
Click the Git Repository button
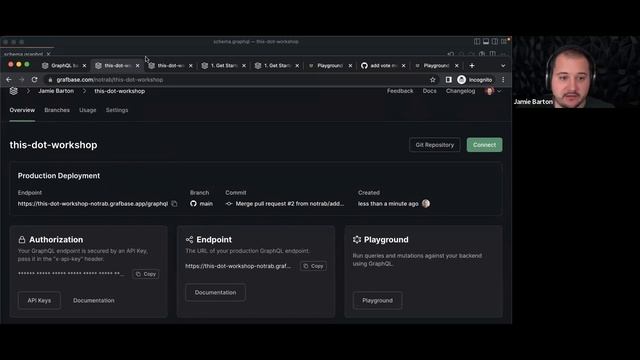434,145
